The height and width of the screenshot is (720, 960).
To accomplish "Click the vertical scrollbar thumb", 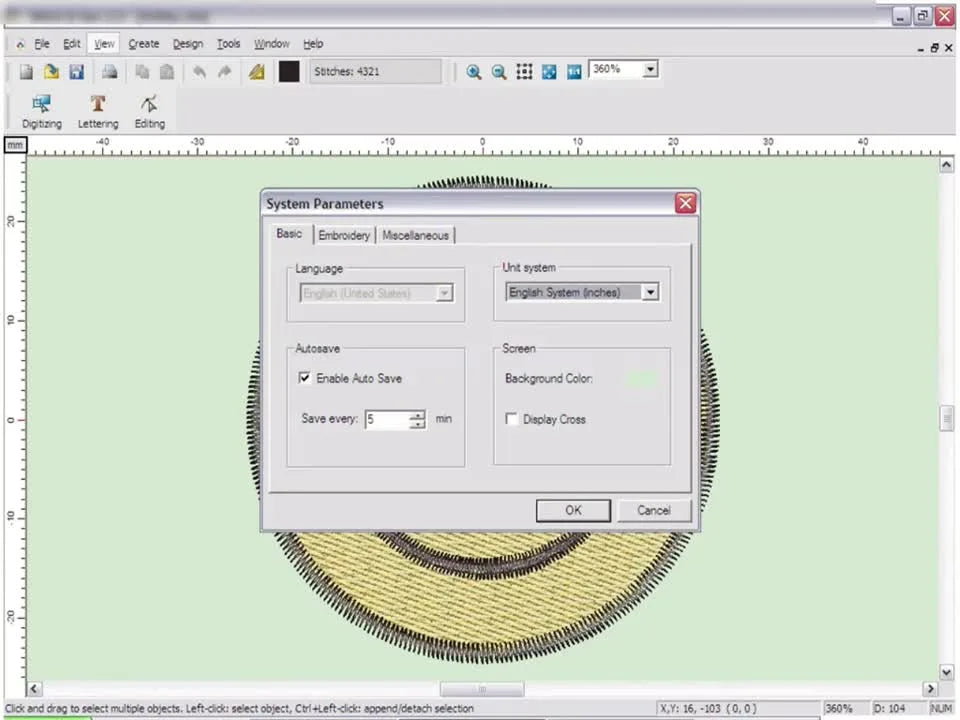I will 947,418.
